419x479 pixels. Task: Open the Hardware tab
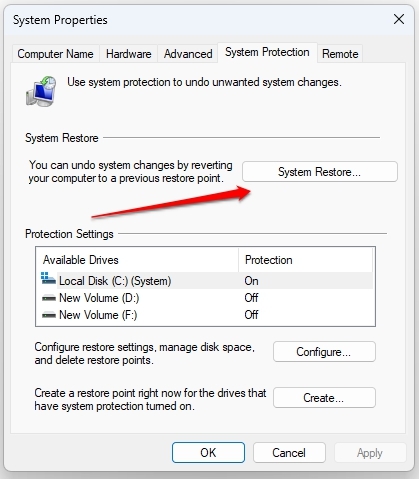129,54
